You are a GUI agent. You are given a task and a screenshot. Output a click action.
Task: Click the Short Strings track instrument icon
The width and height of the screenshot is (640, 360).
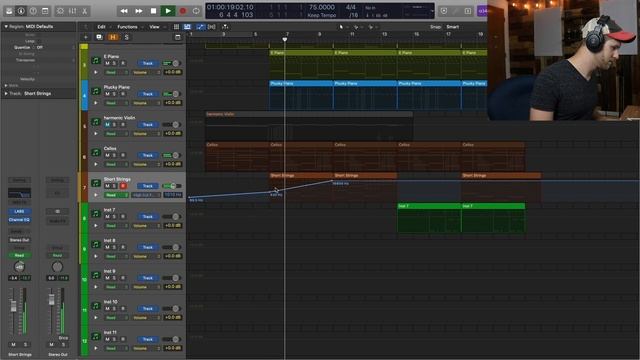coord(96,183)
